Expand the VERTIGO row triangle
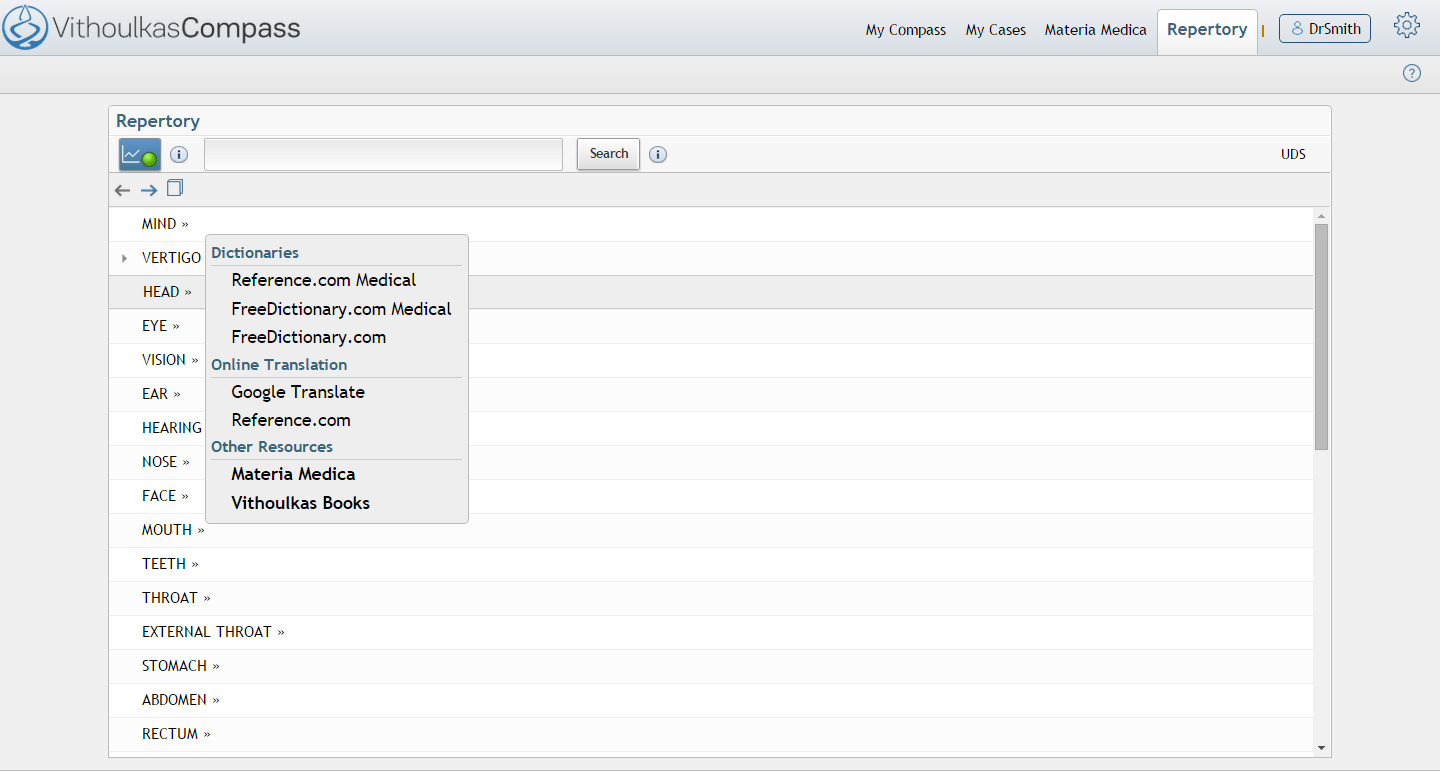This screenshot has width=1441, height=771. [124, 258]
